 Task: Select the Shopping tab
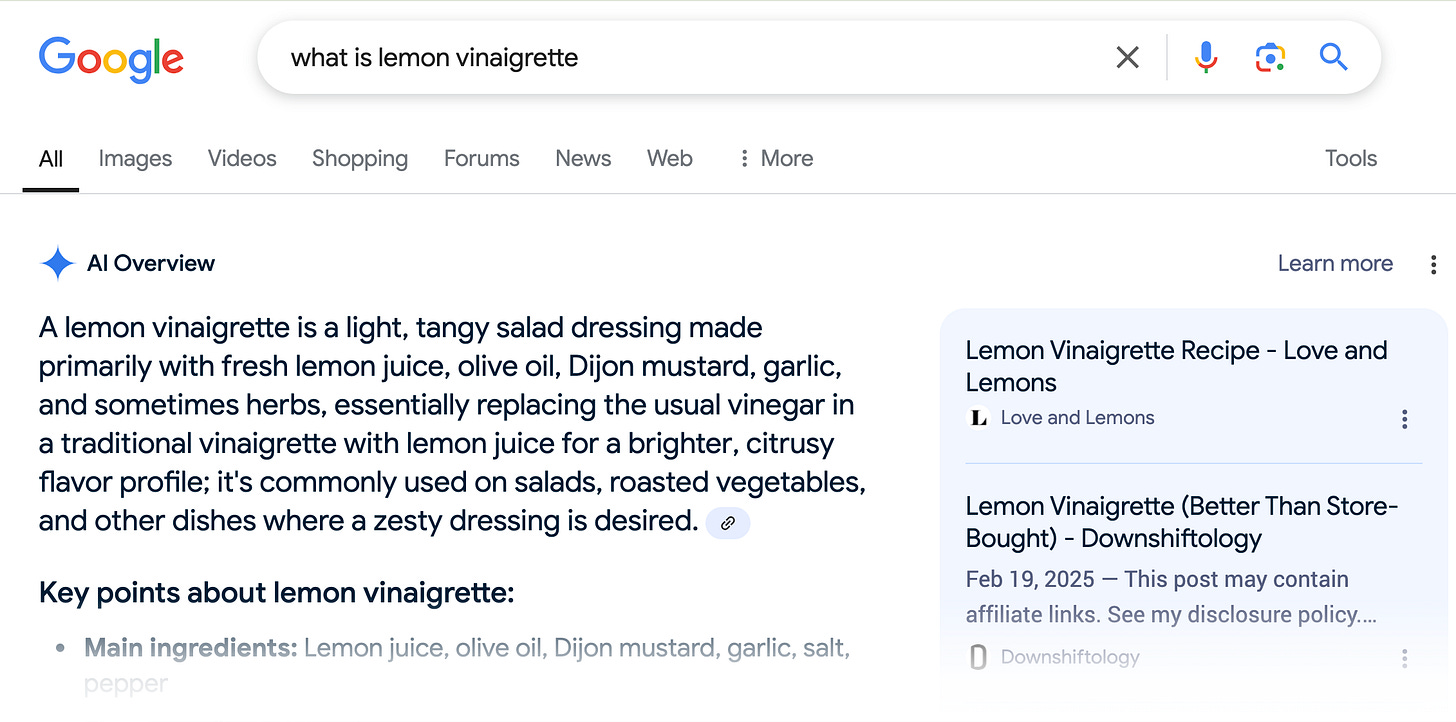[360, 158]
